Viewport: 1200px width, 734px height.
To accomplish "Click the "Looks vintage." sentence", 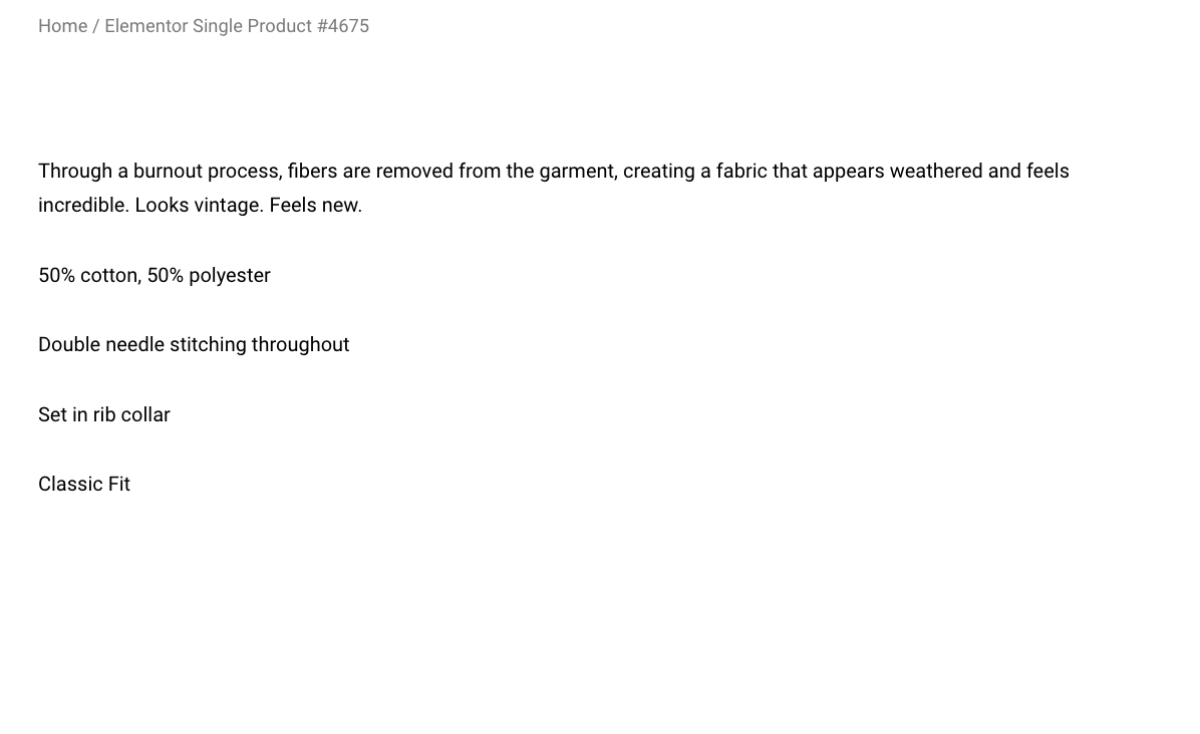I will 199,206.
